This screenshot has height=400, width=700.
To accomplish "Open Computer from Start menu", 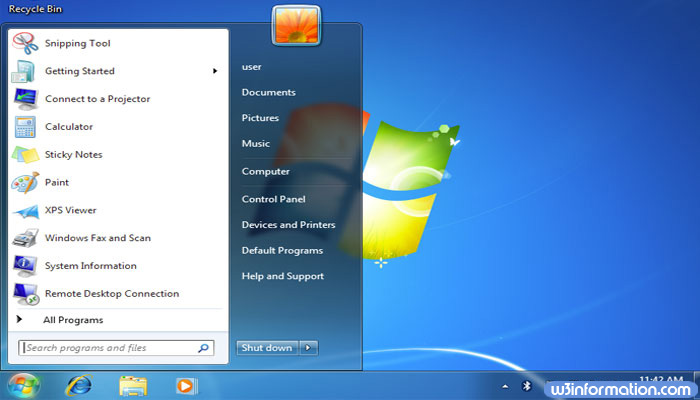I will pos(266,171).
